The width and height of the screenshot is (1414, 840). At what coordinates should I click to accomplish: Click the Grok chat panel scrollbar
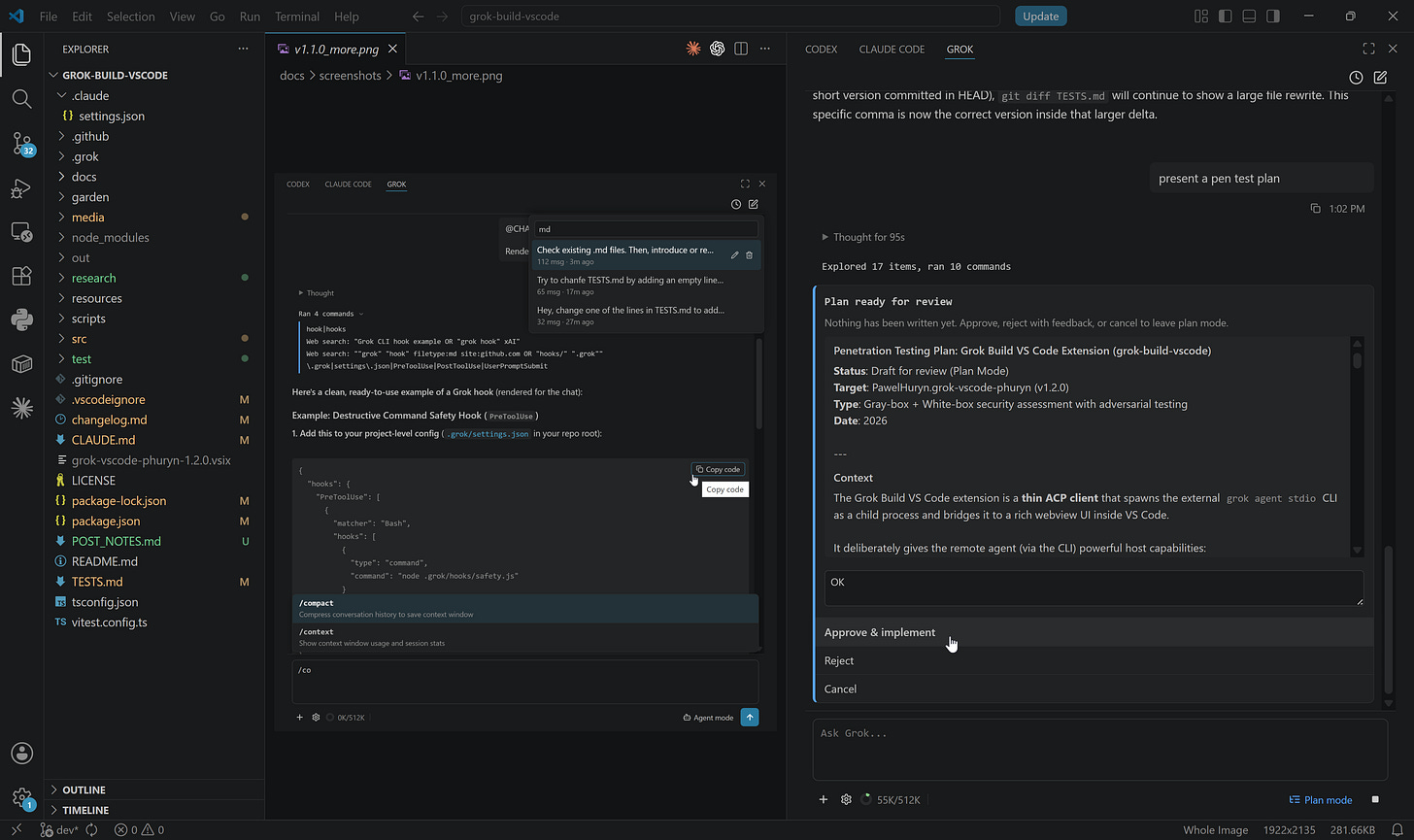[1389, 620]
